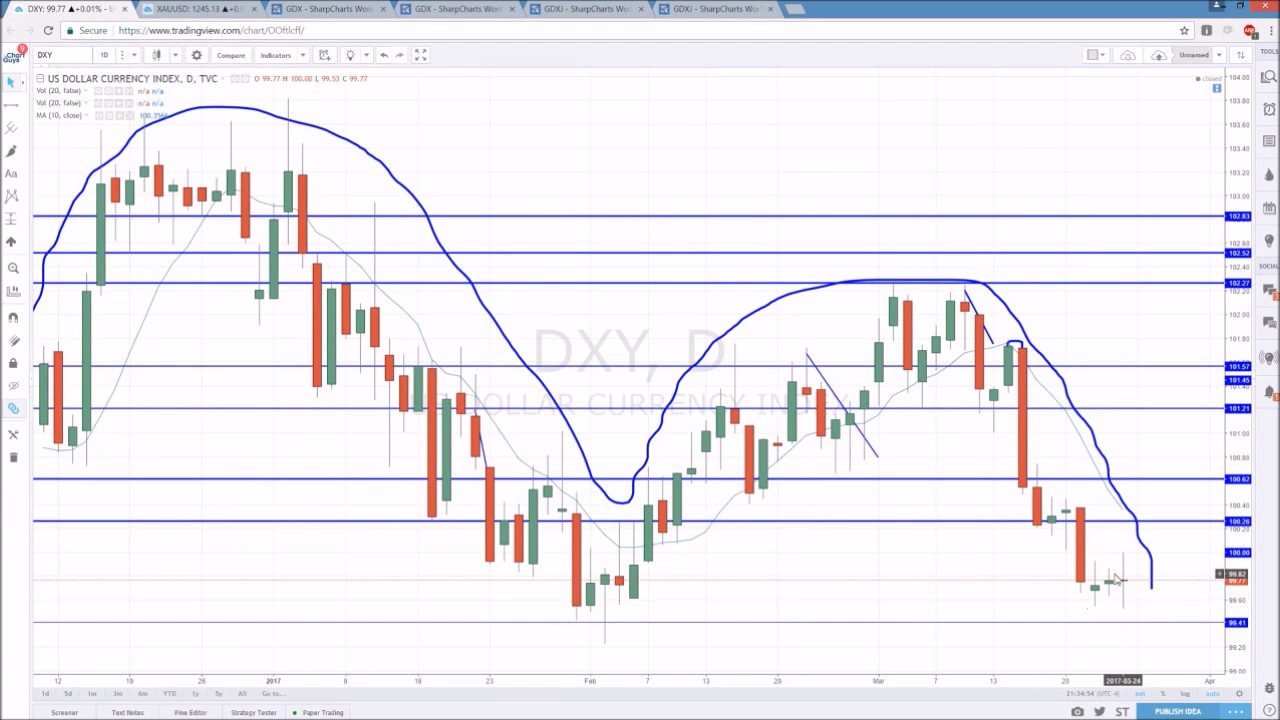Screen dimensions: 1280x720
Task: Toggle the log scale button
Action: pos(1185,694)
